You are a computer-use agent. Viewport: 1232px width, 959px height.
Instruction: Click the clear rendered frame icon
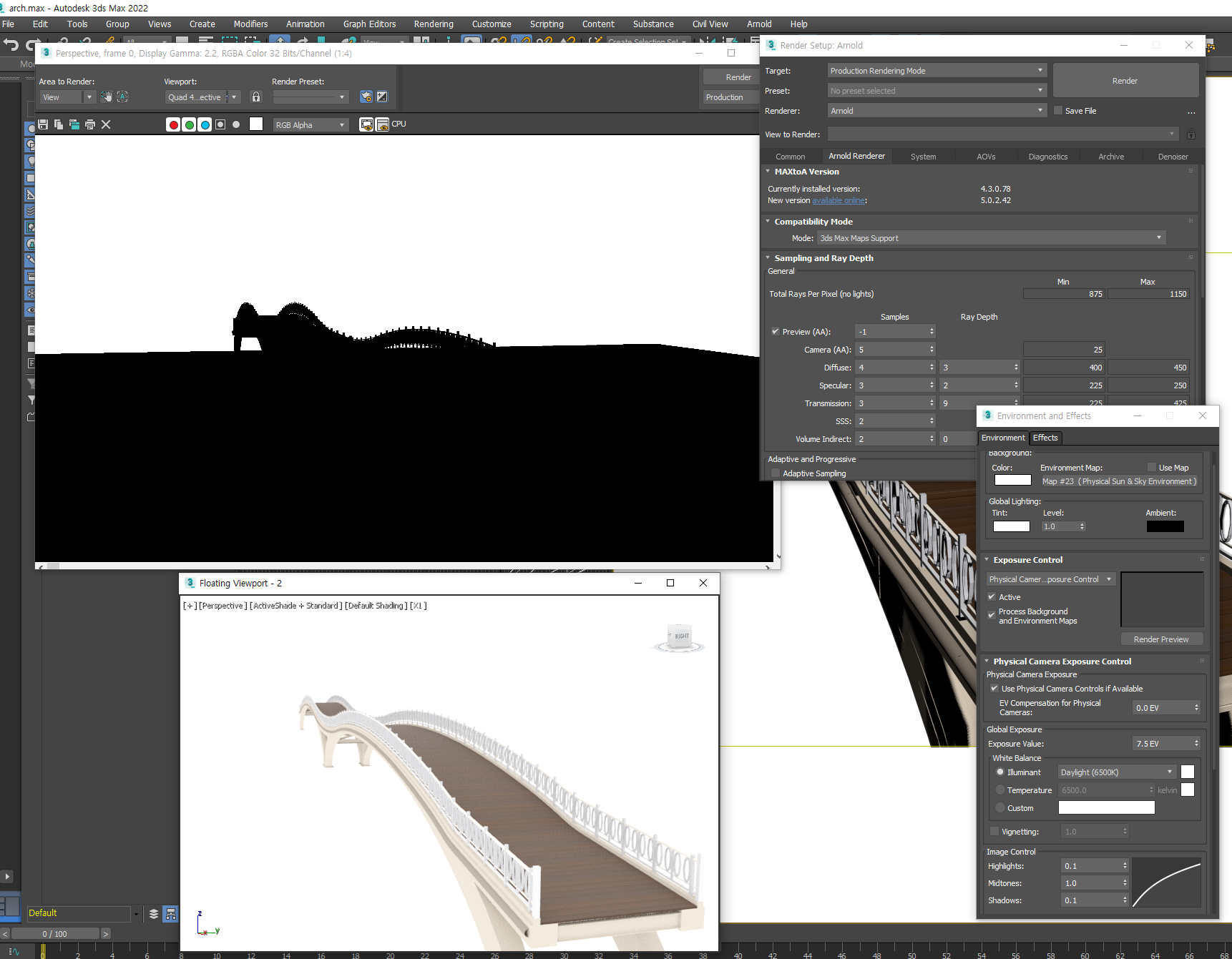click(x=106, y=124)
